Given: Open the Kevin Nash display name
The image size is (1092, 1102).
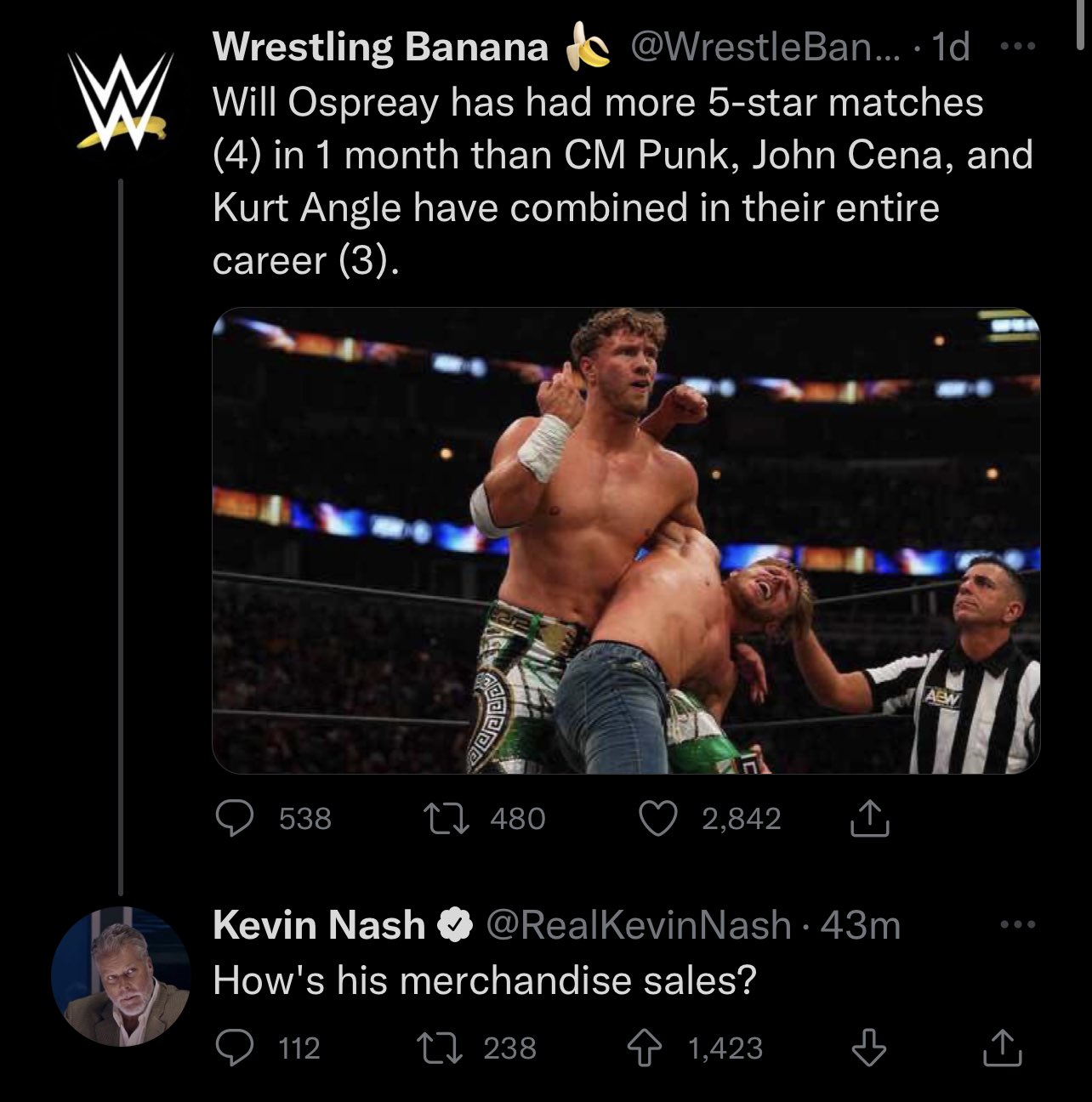Looking at the screenshot, I should click(x=319, y=925).
